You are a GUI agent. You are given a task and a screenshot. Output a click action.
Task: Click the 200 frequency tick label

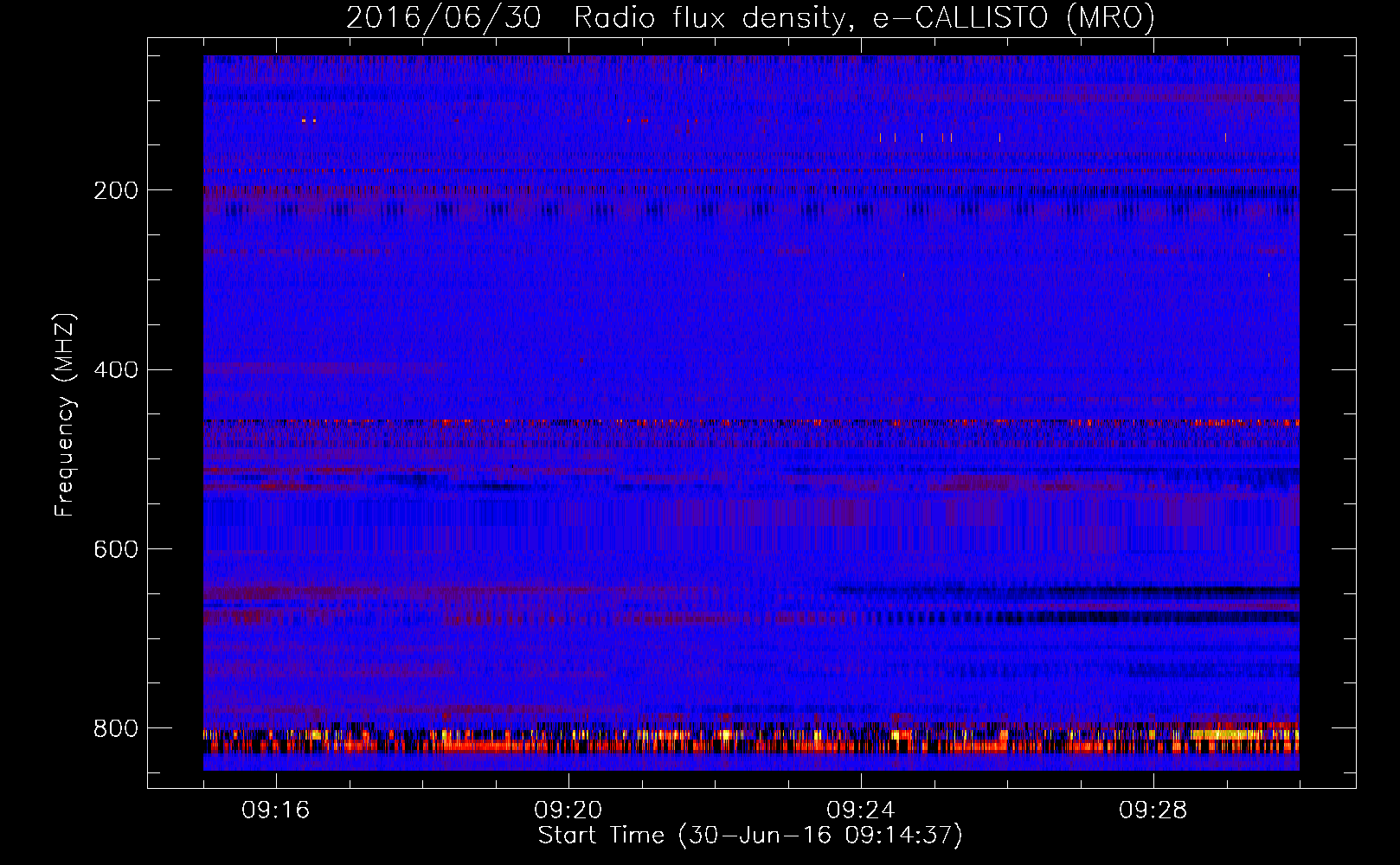[116, 190]
